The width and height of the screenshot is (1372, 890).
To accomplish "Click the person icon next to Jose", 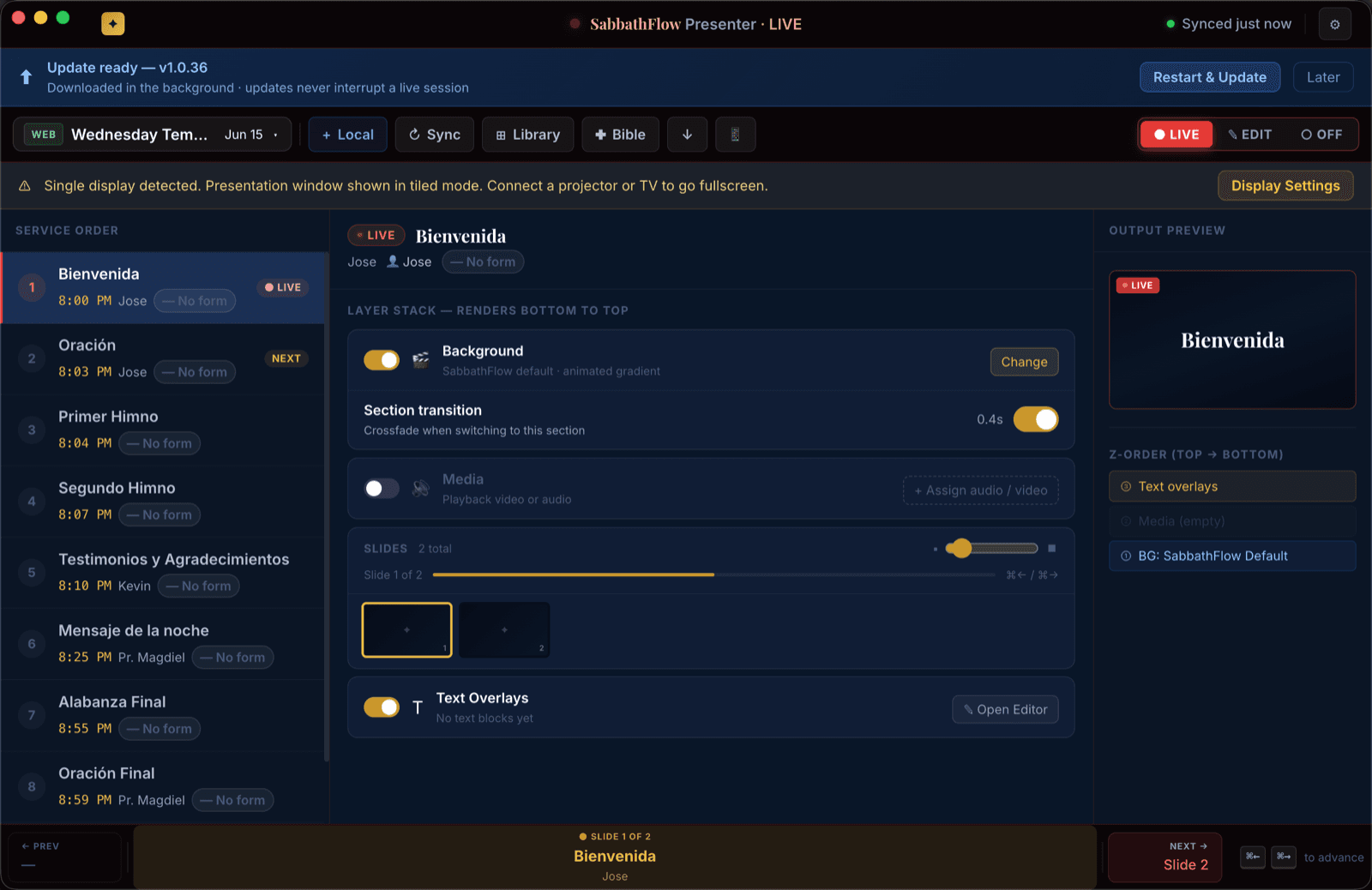I will pos(393,262).
